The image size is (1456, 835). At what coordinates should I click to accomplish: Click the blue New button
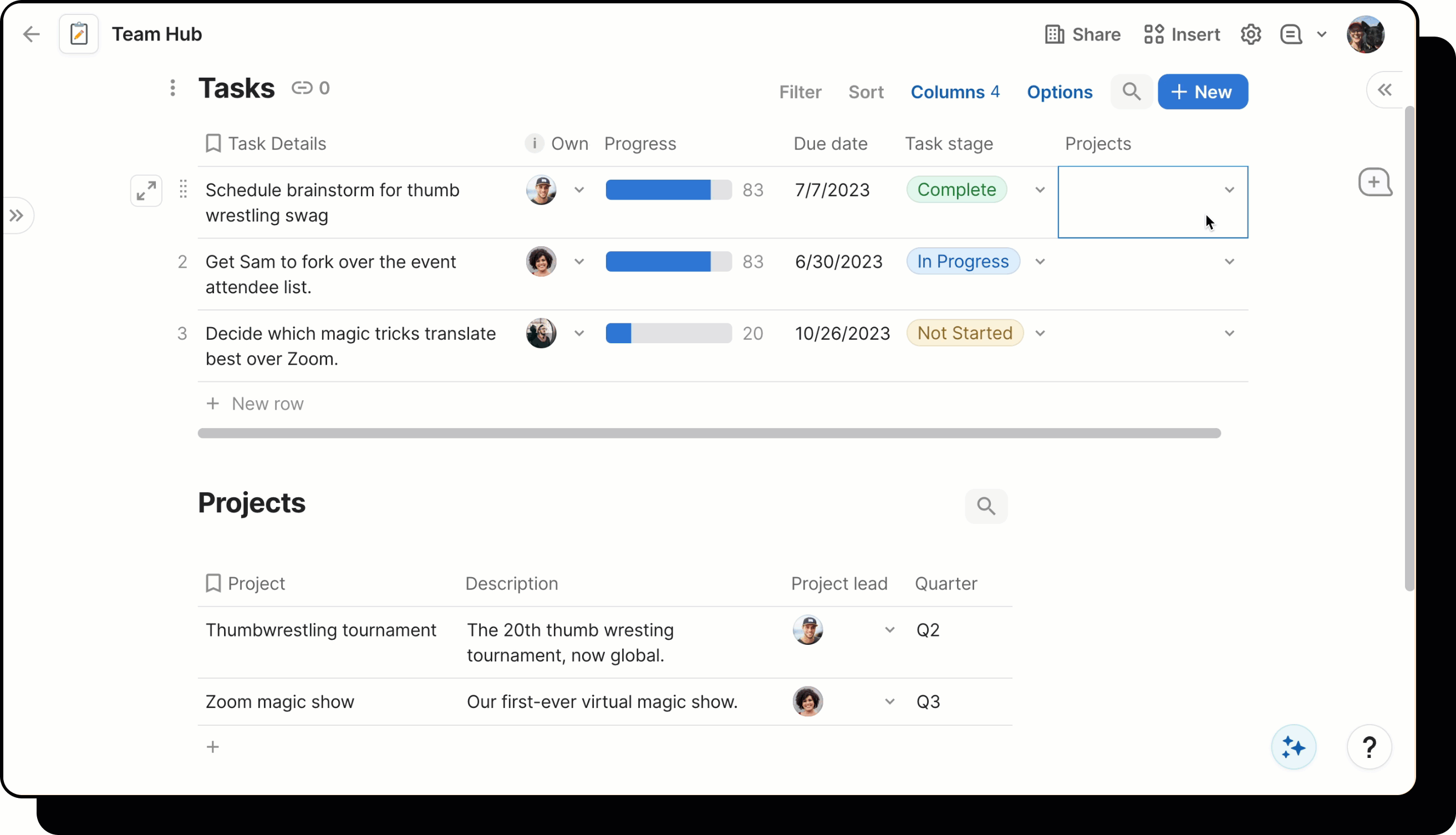click(x=1203, y=91)
